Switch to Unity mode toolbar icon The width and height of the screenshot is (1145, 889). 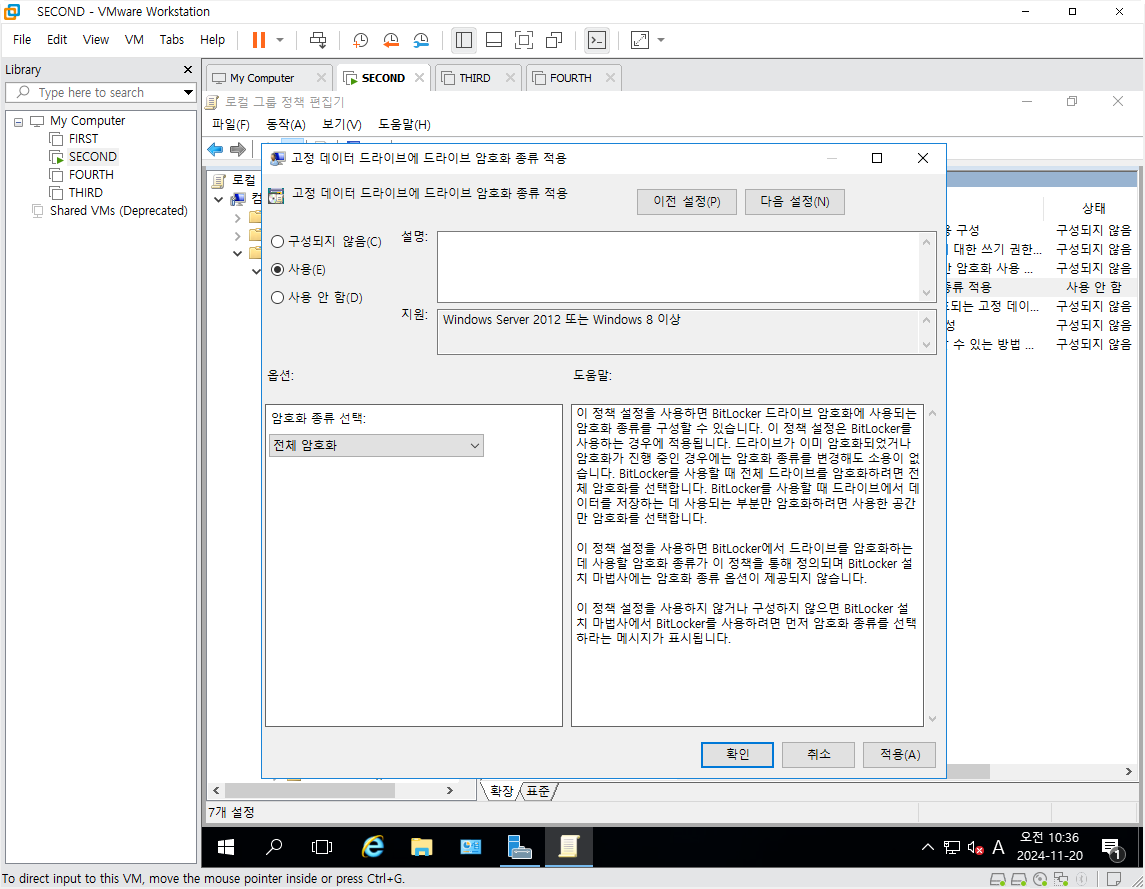pyautogui.click(x=554, y=40)
